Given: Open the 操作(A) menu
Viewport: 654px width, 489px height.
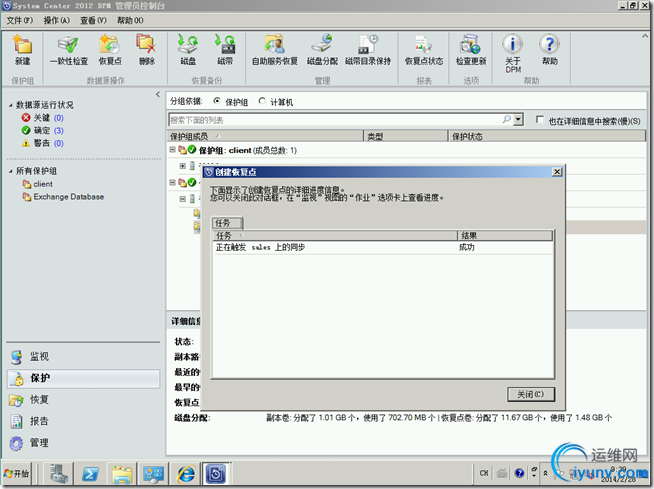Looking at the screenshot, I should tap(57, 20).
